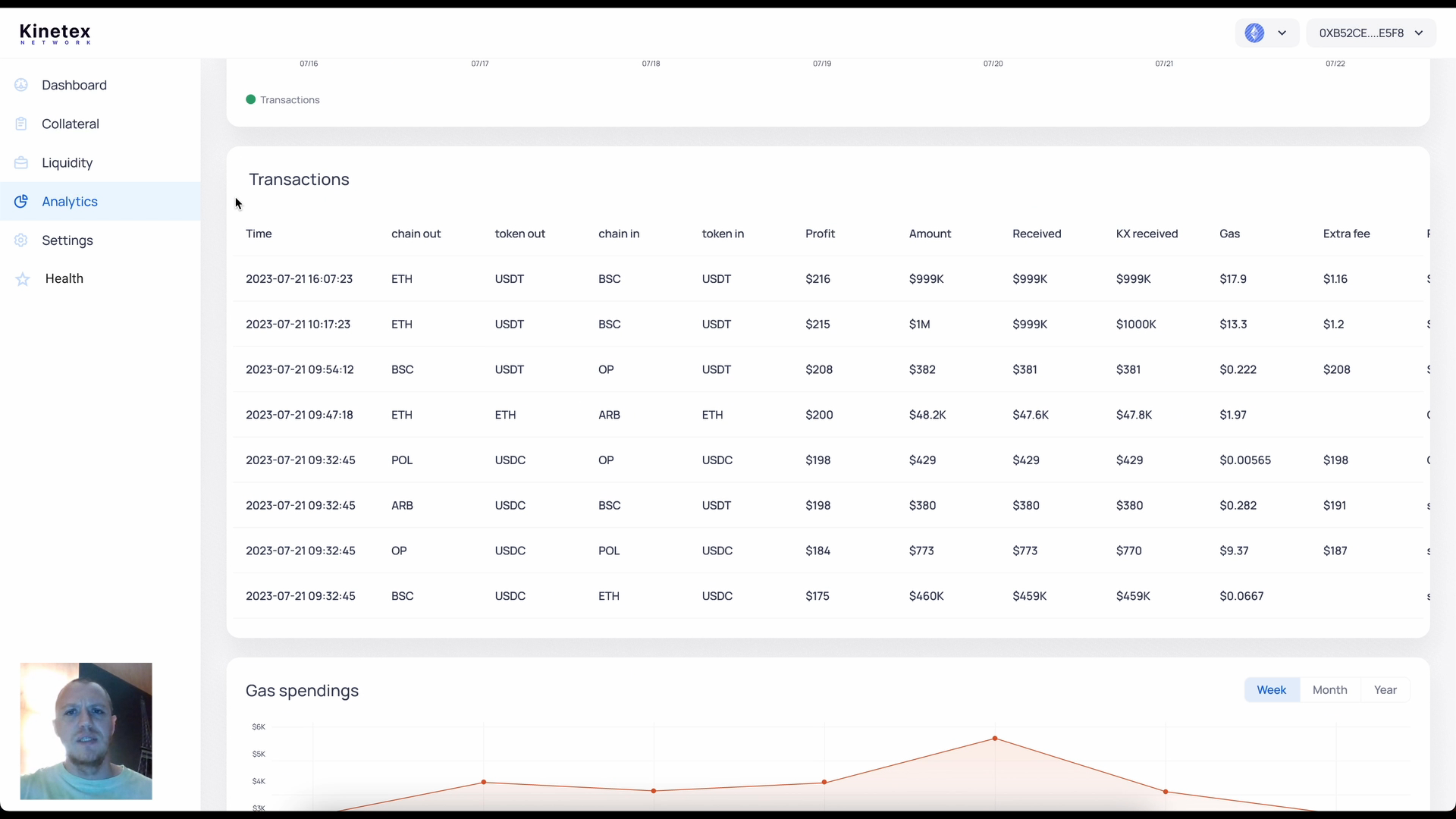Image resolution: width=1456 pixels, height=819 pixels.
Task: Expand the network selector chevron
Action: pyautogui.click(x=1282, y=33)
